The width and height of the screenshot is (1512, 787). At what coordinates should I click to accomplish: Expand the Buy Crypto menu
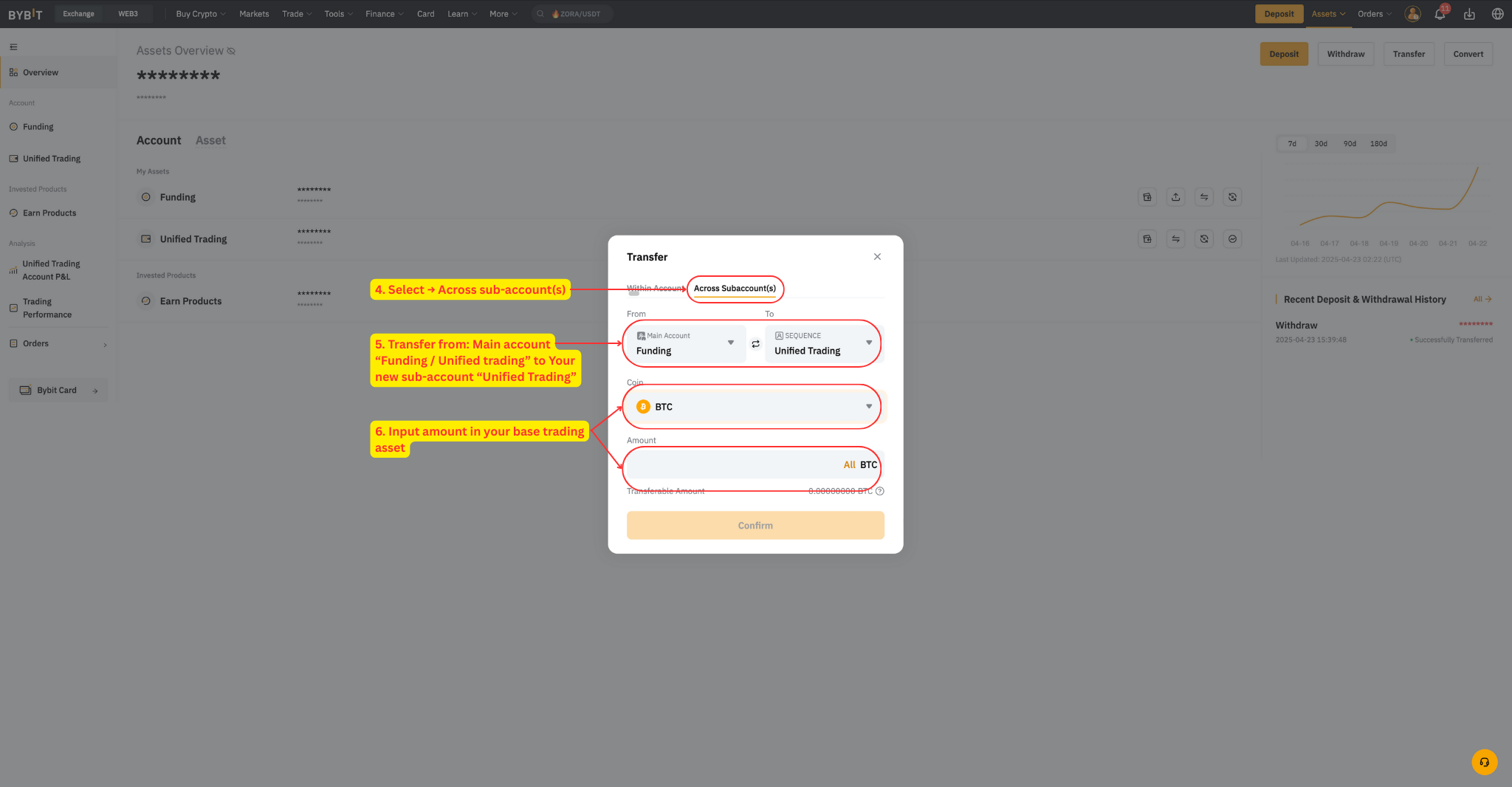pos(201,14)
